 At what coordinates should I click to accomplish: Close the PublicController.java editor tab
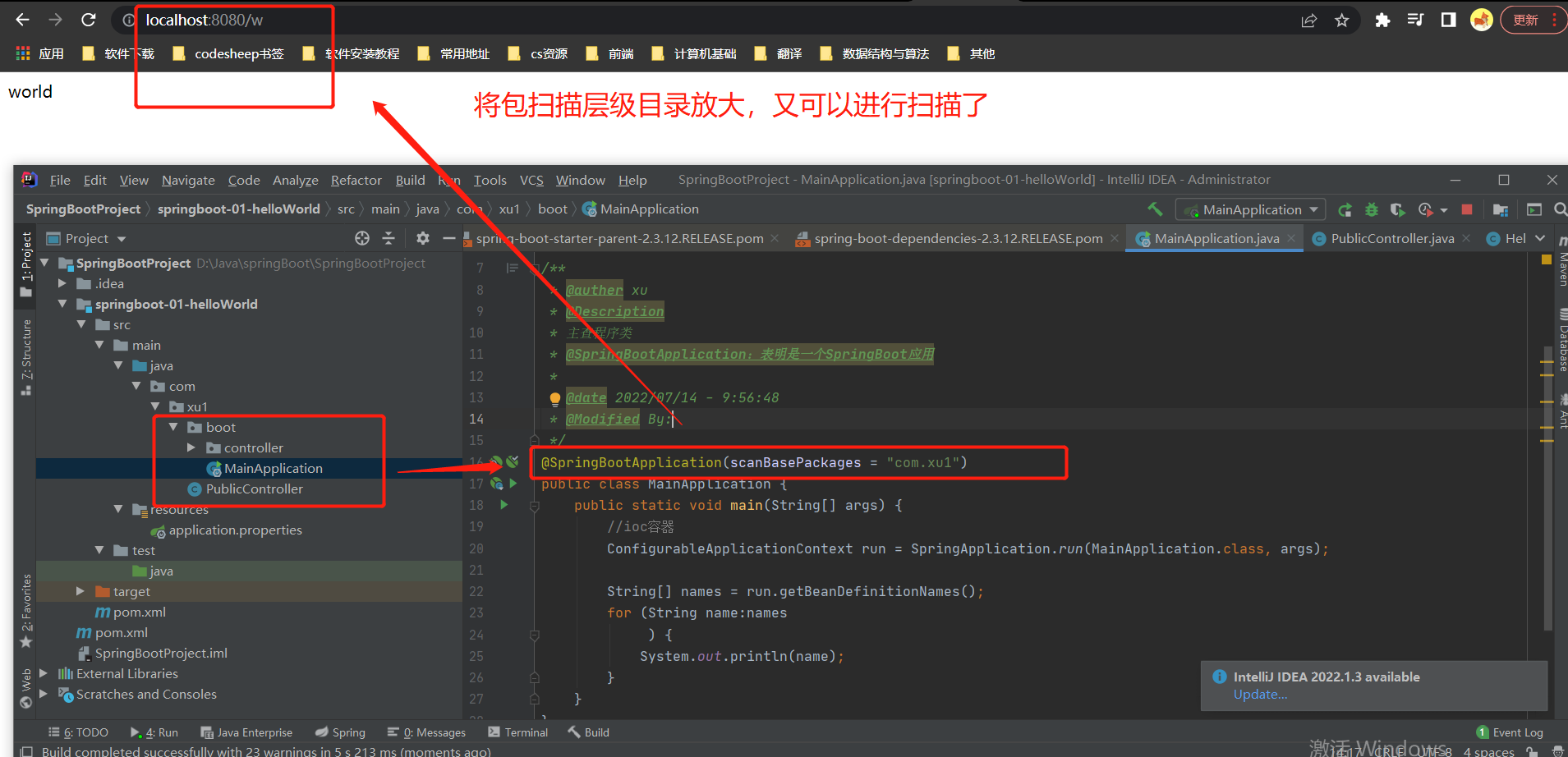pos(1466,238)
